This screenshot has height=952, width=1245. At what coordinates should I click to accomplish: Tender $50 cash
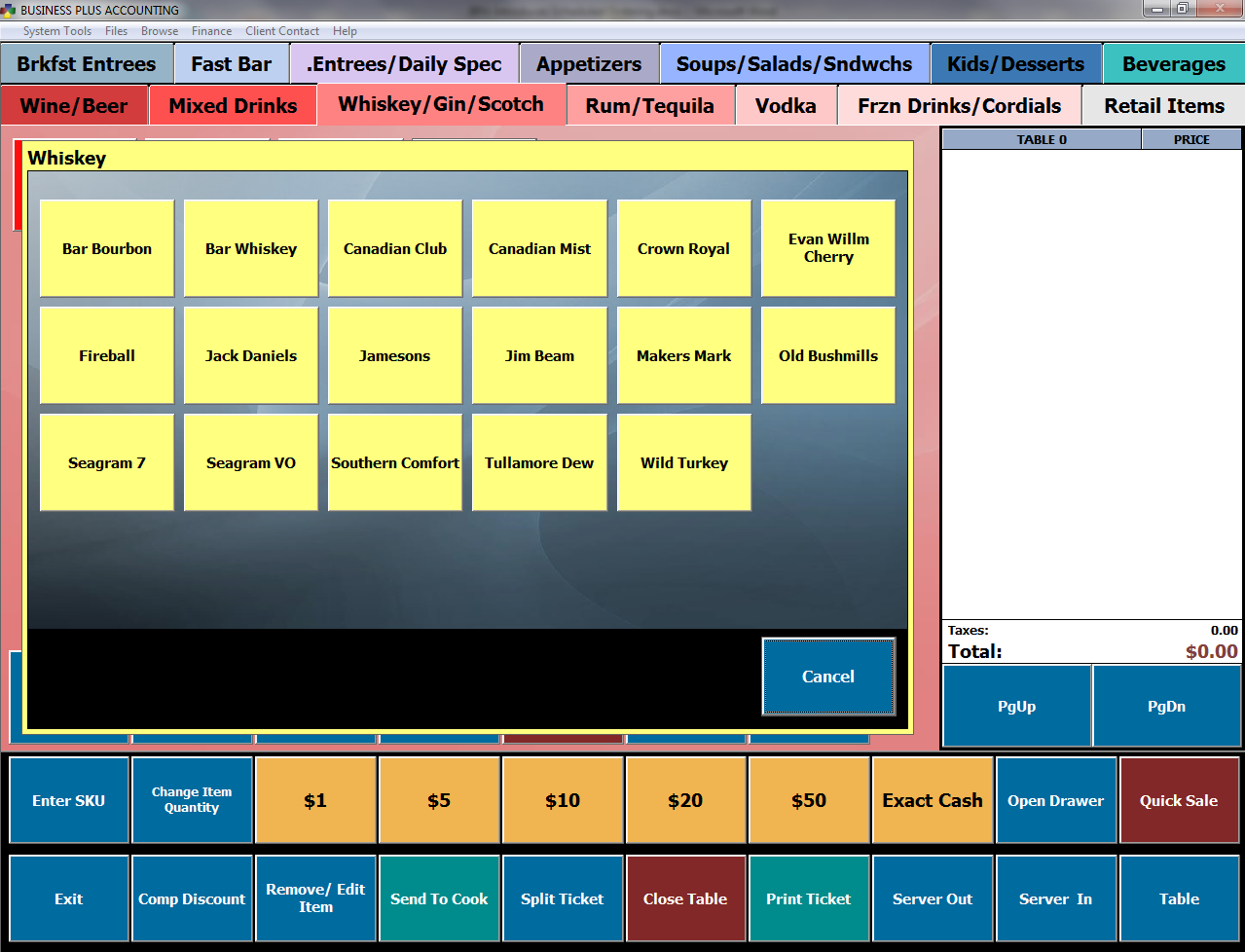coord(809,800)
